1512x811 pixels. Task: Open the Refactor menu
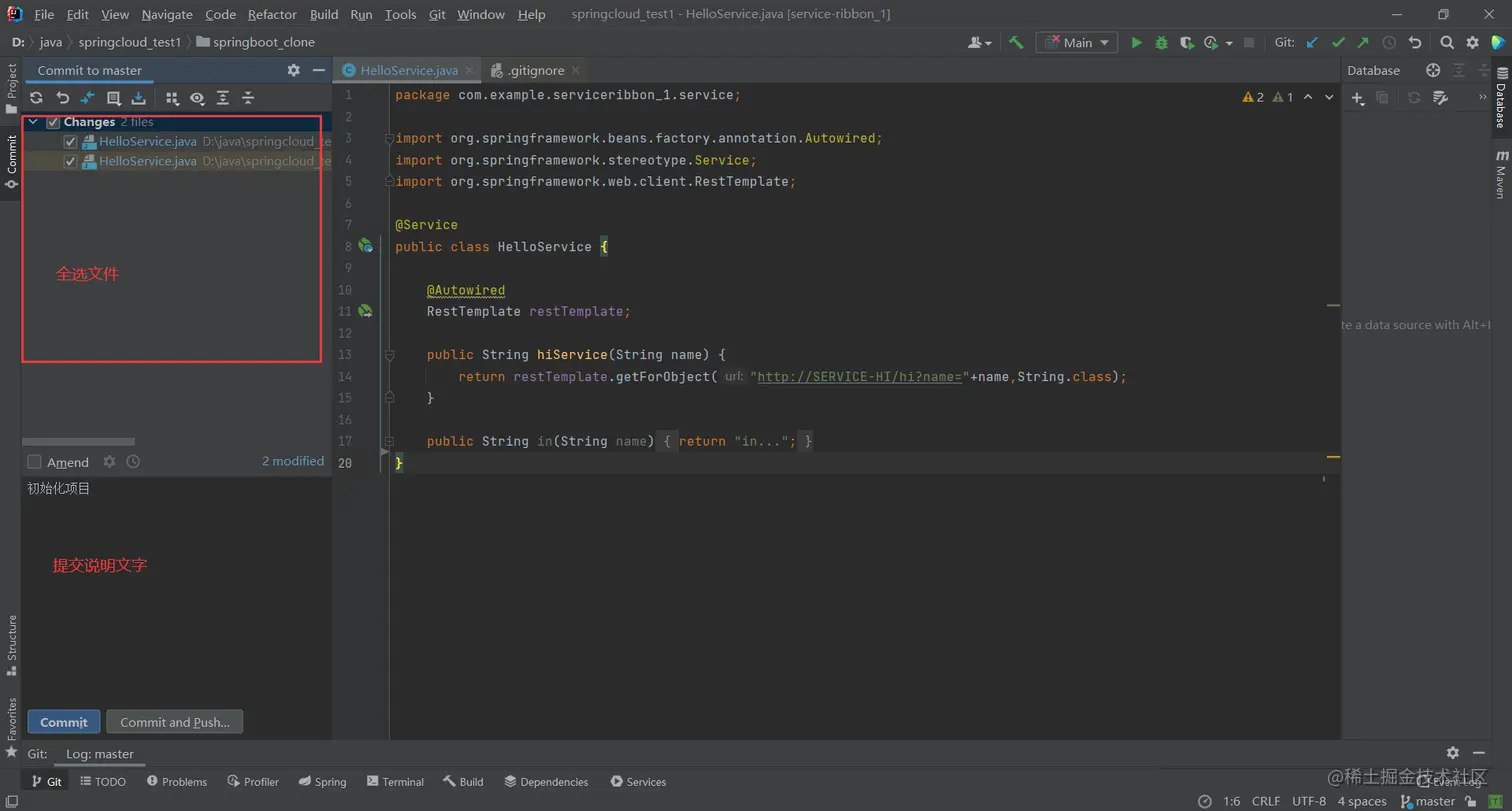pyautogui.click(x=273, y=14)
